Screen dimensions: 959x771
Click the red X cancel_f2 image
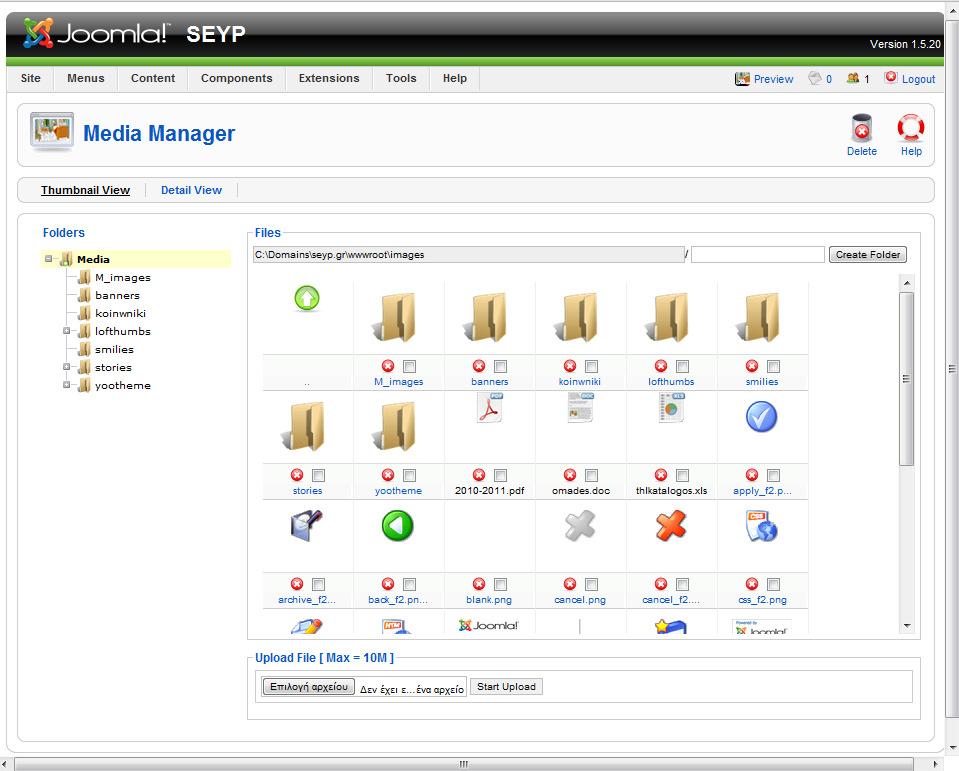[x=671, y=526]
